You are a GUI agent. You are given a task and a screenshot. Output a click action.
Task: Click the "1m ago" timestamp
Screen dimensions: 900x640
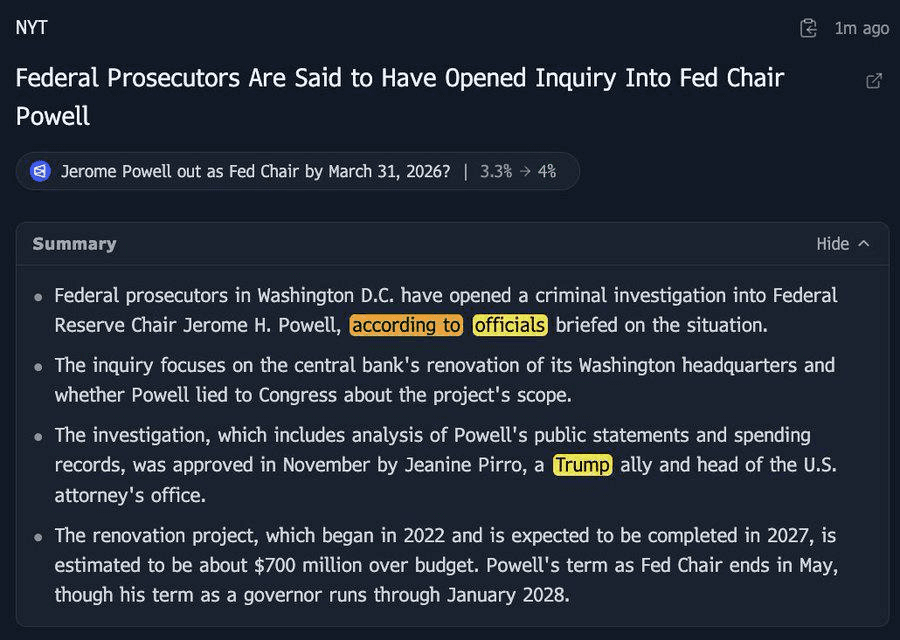click(861, 28)
